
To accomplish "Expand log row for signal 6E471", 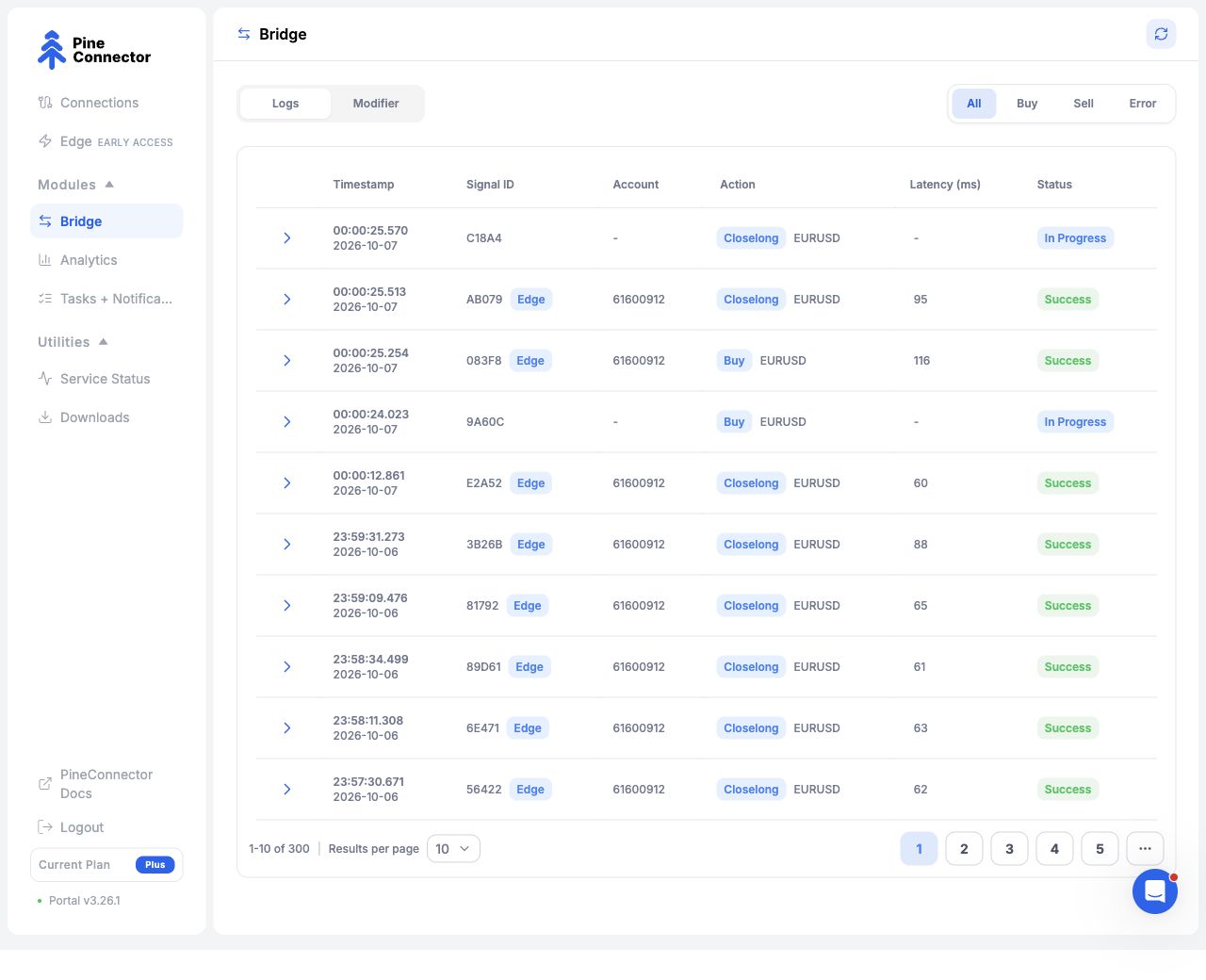I will coord(287,728).
